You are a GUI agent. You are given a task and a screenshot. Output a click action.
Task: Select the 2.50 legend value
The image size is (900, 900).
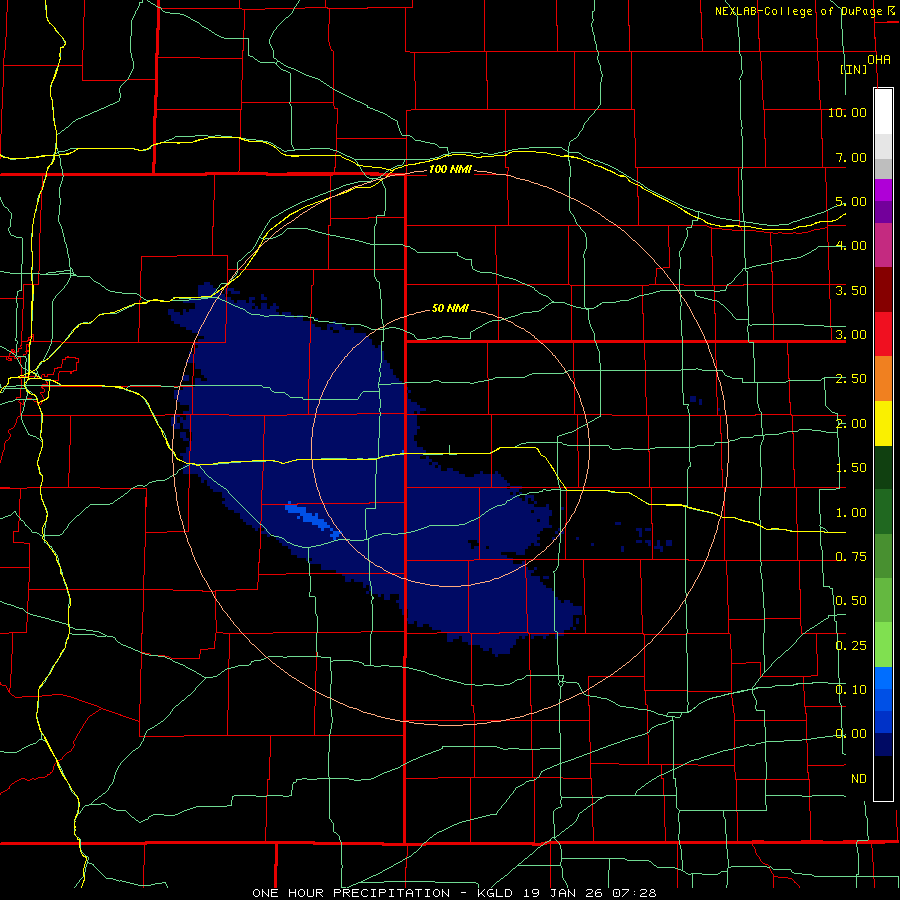click(x=851, y=379)
